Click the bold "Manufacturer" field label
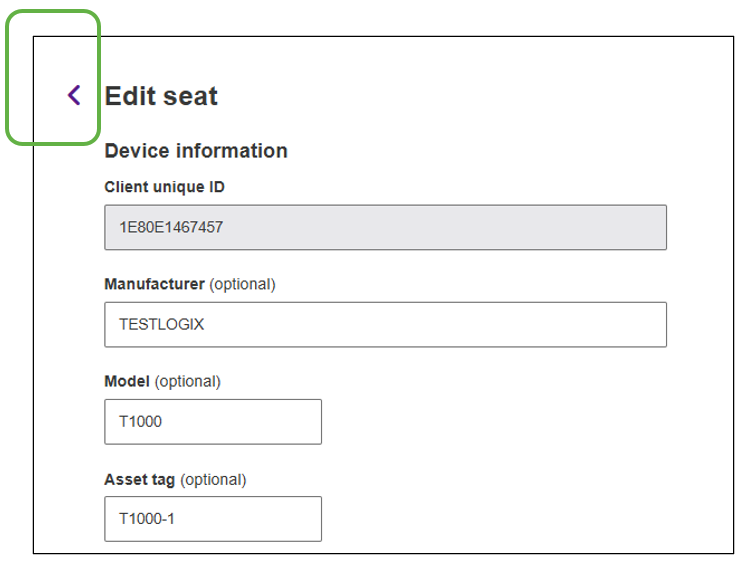 (154, 284)
